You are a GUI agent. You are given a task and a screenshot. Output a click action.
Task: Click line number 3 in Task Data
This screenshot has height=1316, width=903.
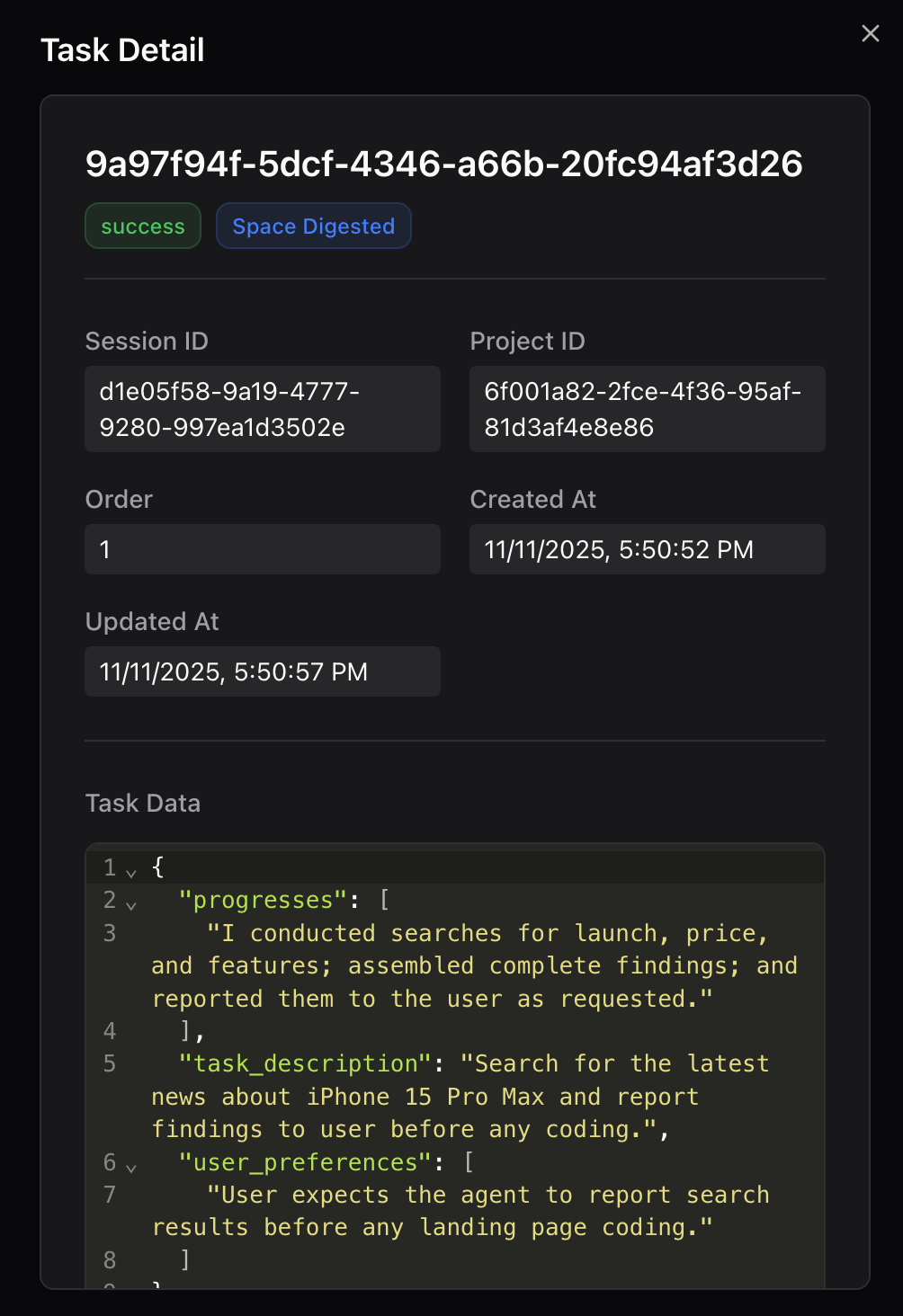(x=109, y=933)
